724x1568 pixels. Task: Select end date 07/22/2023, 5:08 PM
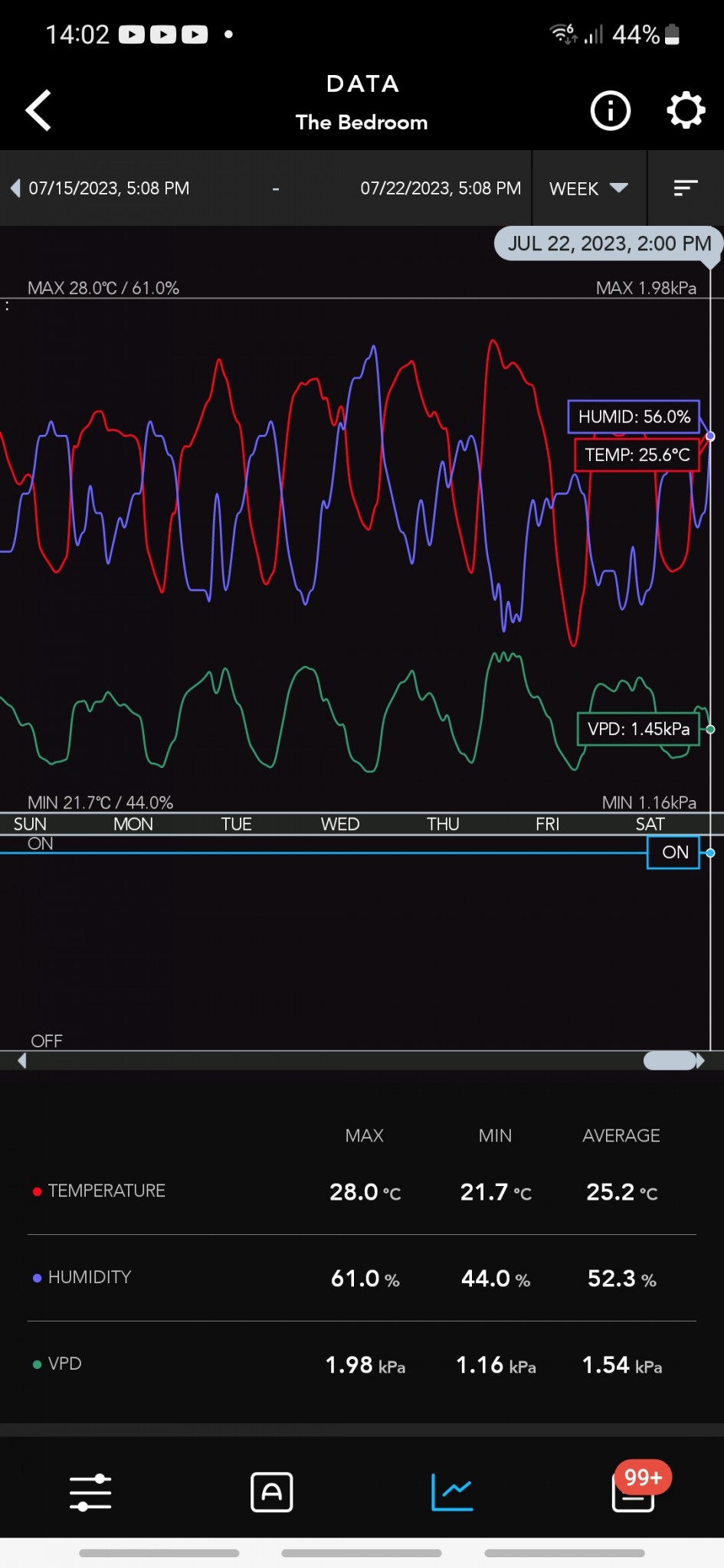pyautogui.click(x=441, y=188)
